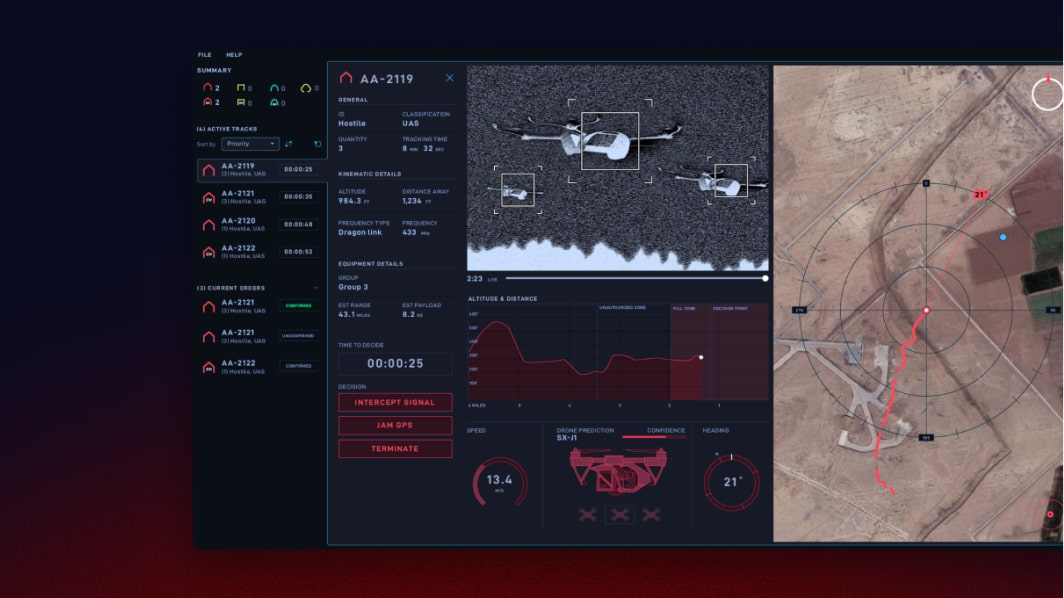1064x598 pixels.
Task: Click blue dot marker on map
Action: click(x=1003, y=237)
